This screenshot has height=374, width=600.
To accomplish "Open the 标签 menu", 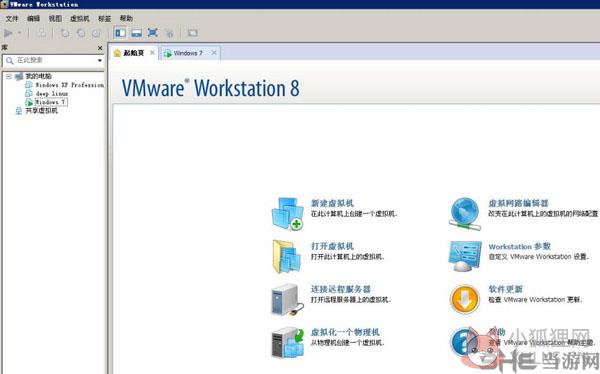I will 104,18.
